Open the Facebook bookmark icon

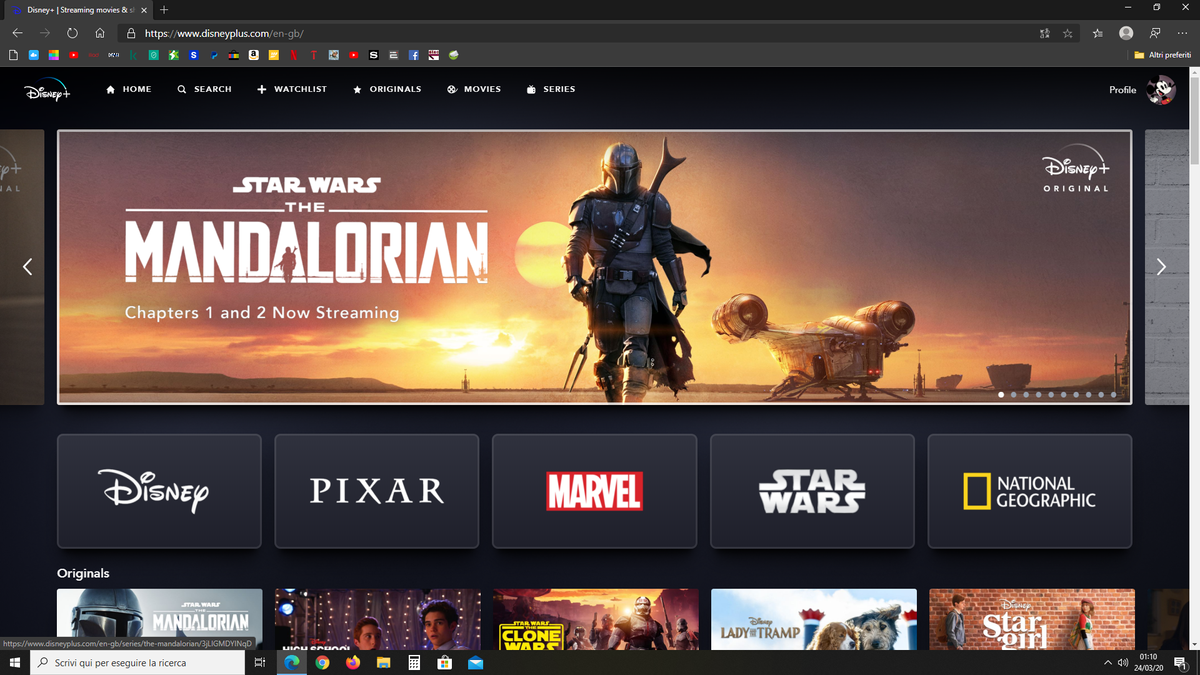click(412, 55)
